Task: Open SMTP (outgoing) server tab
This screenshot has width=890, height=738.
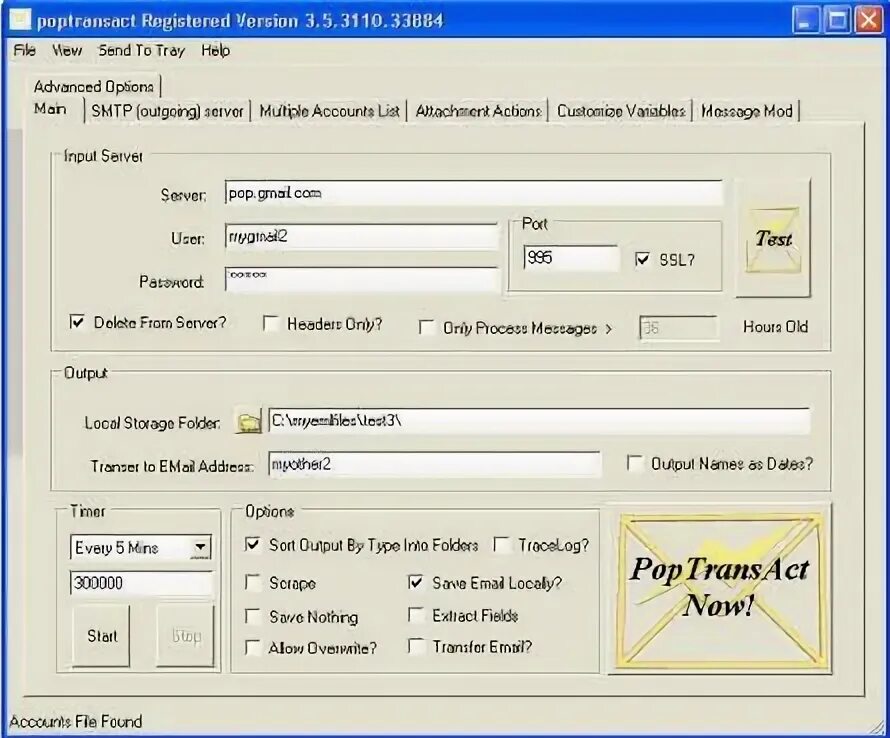Action: (167, 111)
